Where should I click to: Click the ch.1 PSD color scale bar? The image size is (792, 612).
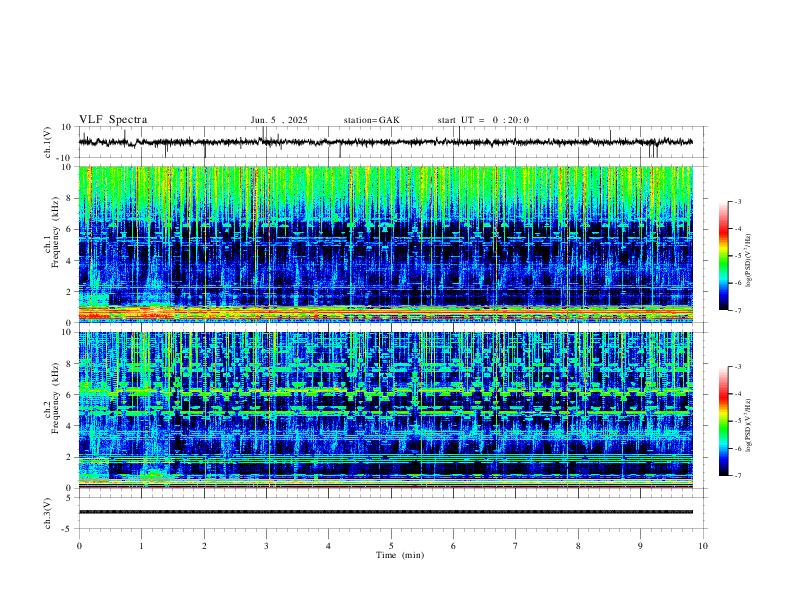point(724,256)
